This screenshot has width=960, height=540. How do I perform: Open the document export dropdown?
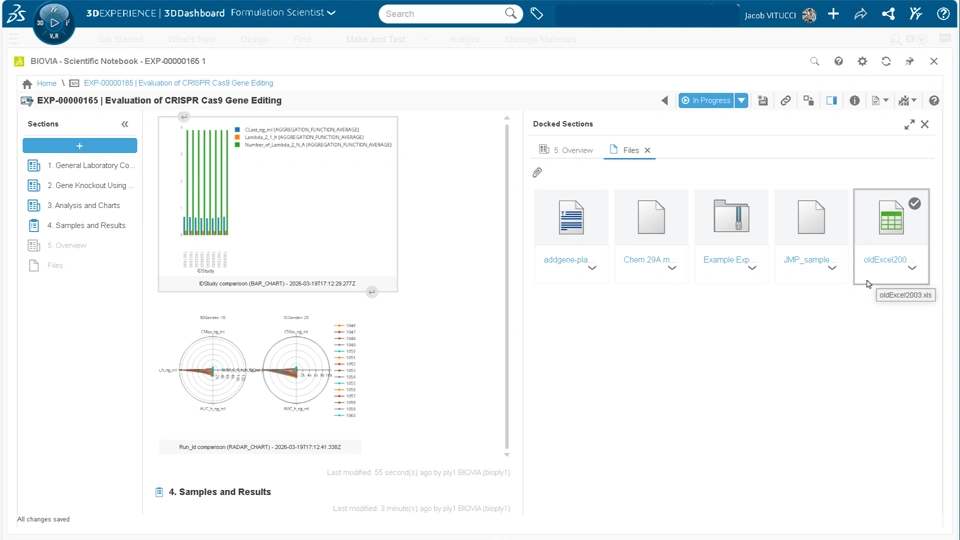(880, 100)
